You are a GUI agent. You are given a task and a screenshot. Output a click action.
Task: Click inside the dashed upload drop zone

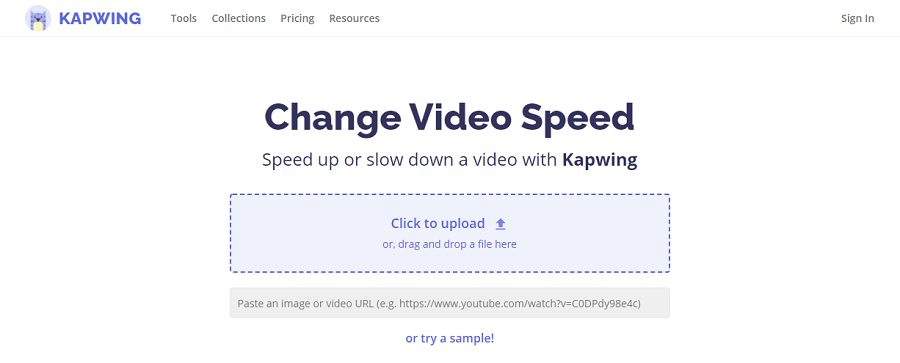[450, 233]
